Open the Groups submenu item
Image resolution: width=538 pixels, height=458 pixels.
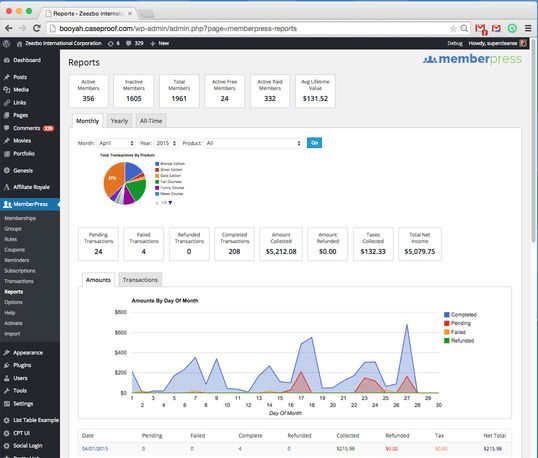pos(13,229)
